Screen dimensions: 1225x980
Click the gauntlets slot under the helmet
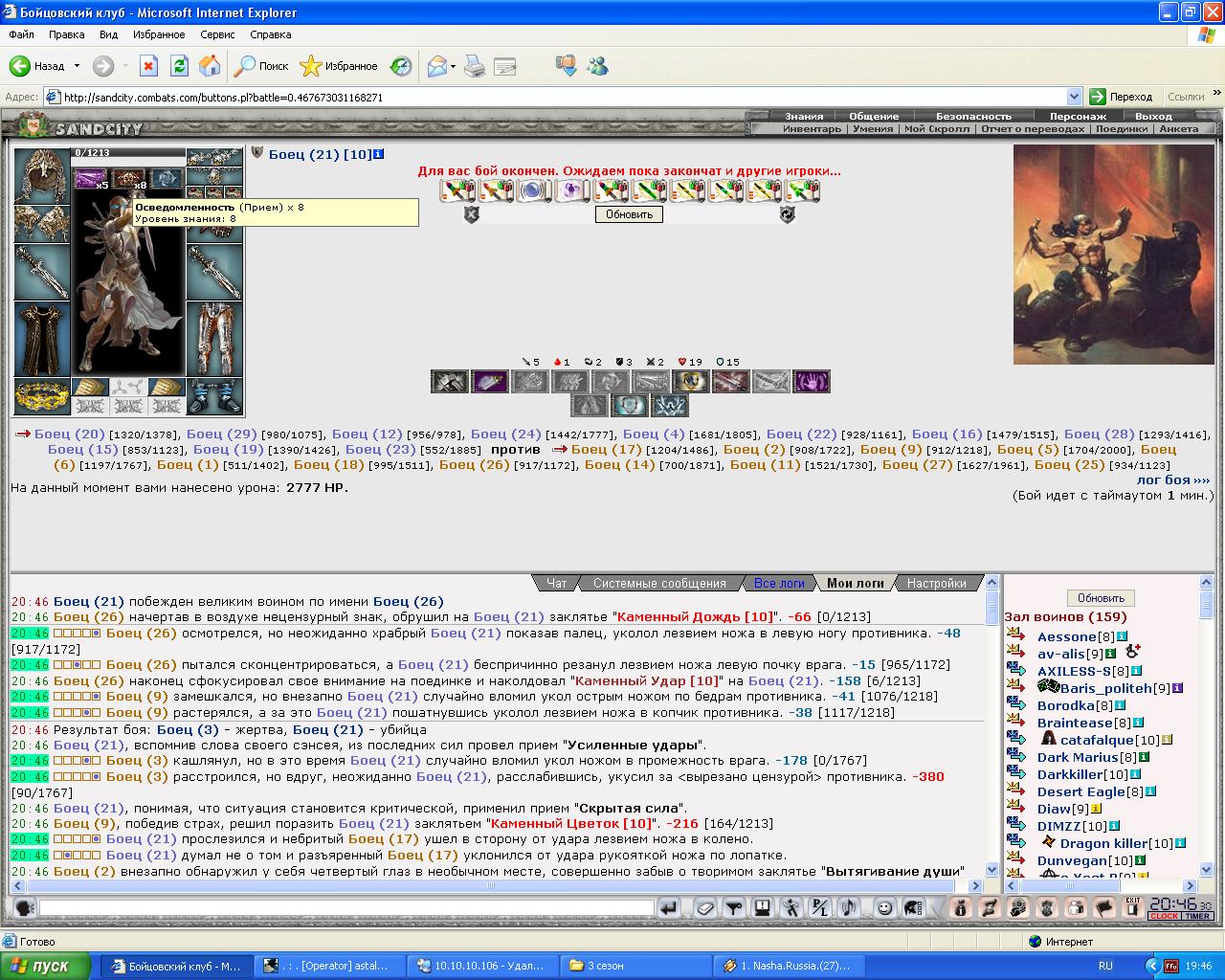pyautogui.click(x=41, y=225)
